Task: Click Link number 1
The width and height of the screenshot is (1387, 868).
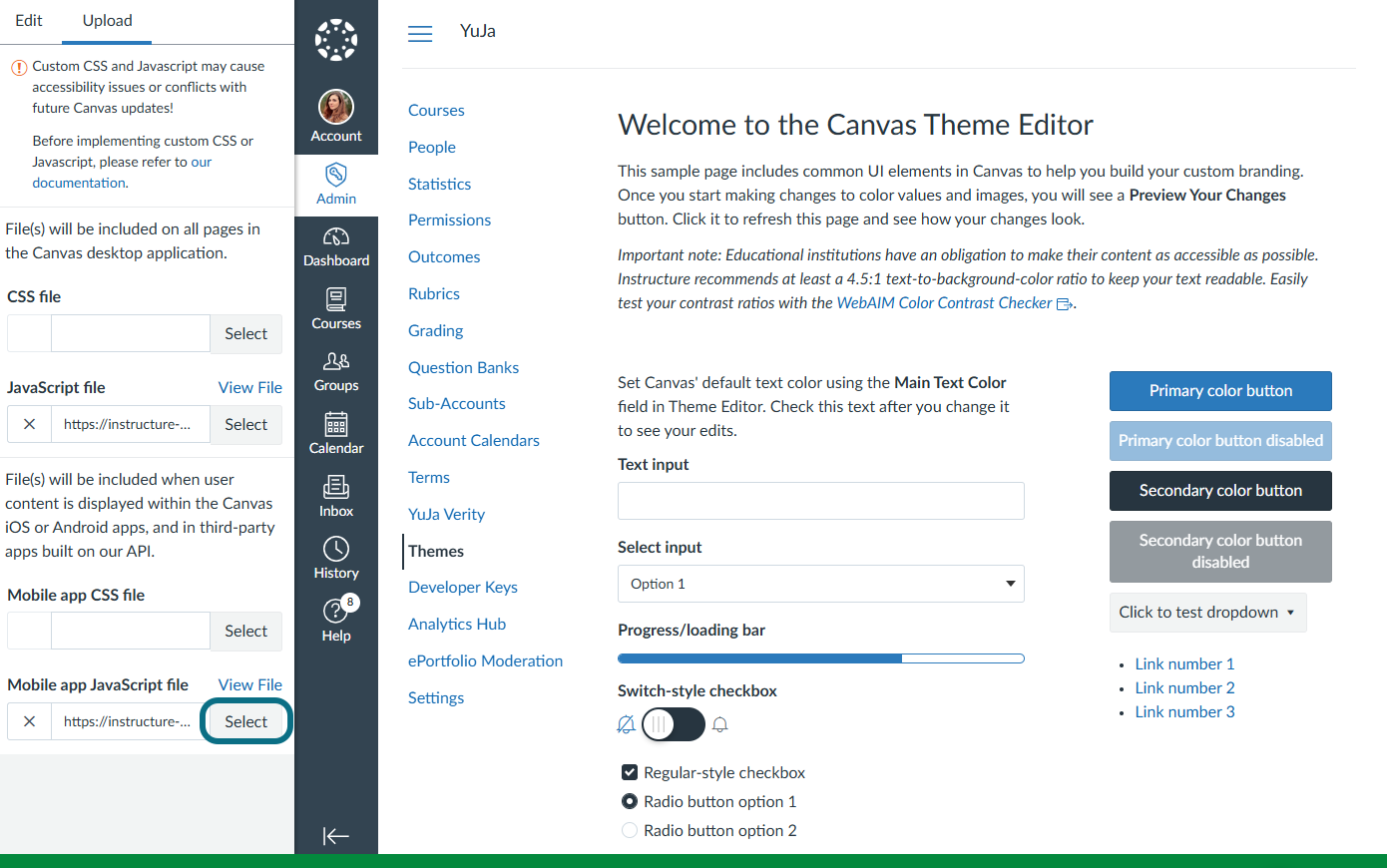Action: [x=1184, y=663]
